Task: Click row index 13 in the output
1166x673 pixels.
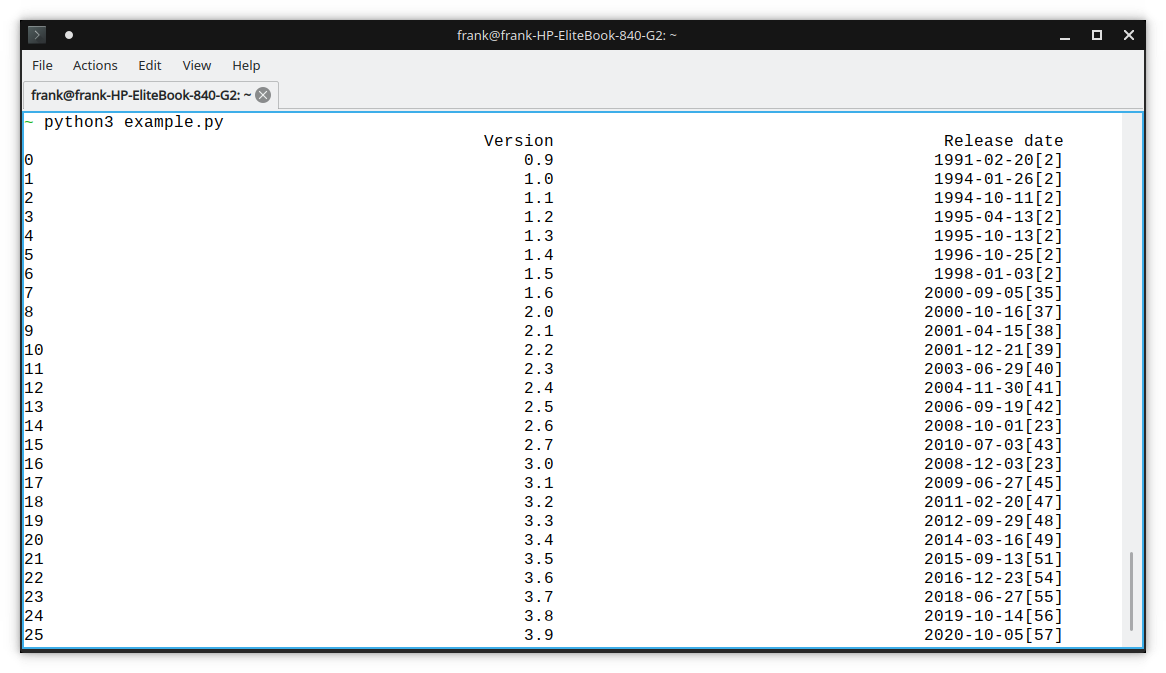Action: click(33, 406)
